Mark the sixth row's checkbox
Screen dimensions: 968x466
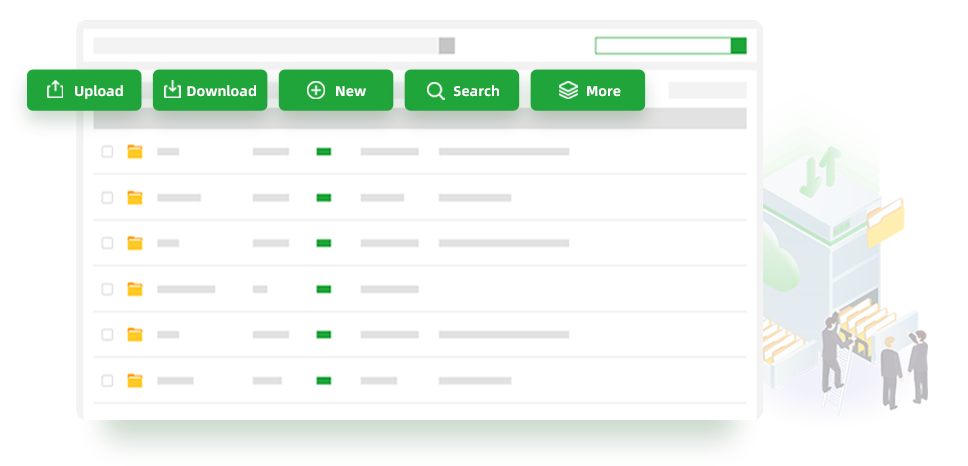pyautogui.click(x=107, y=381)
